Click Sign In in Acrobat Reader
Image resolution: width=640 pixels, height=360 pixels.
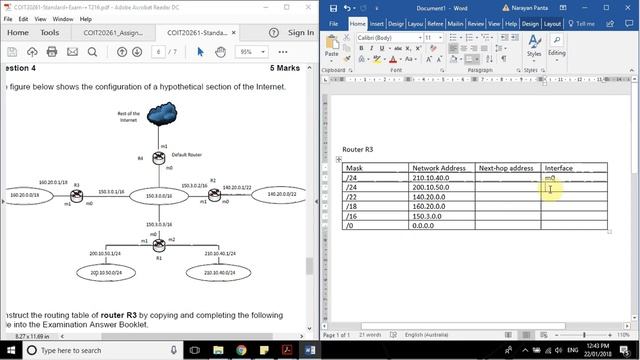pos(301,33)
